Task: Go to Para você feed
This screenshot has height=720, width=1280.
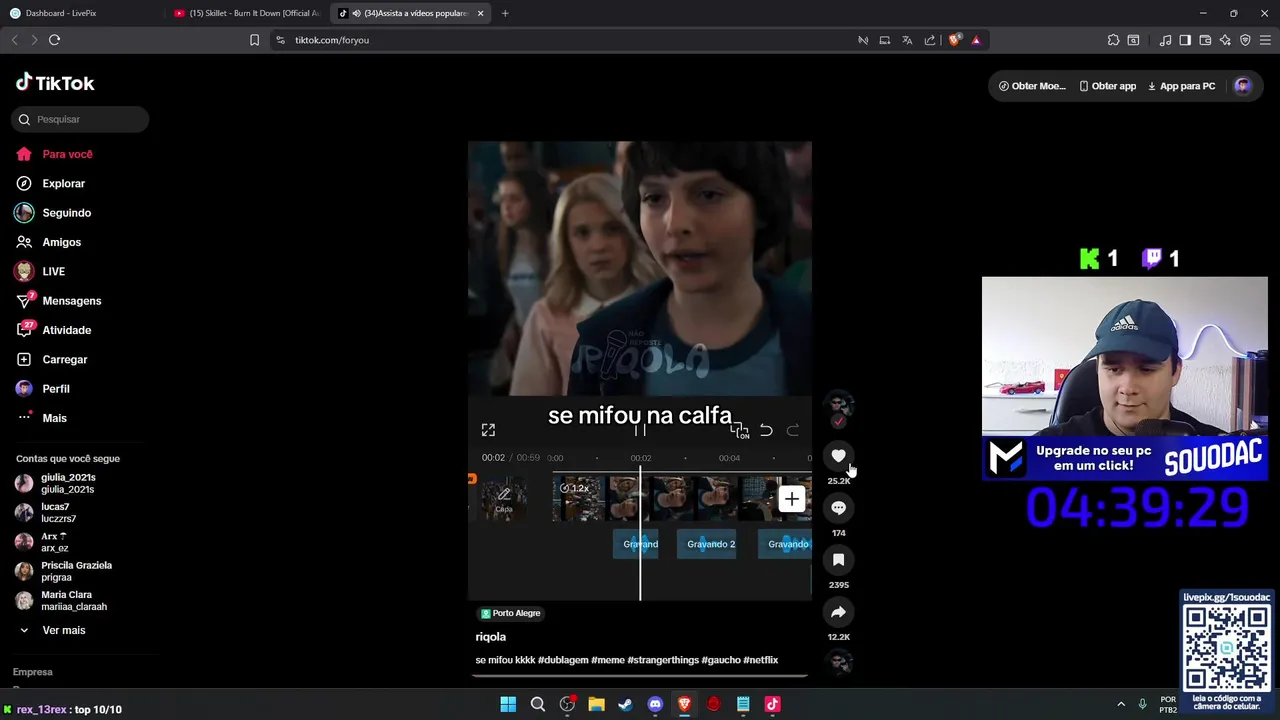Action: click(x=67, y=154)
